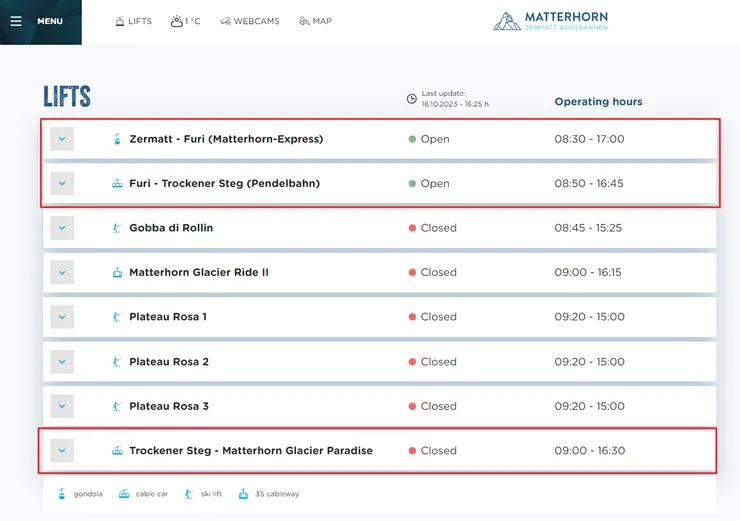
Task: Click the clock icon beside Last update
Action: pyautogui.click(x=412, y=99)
